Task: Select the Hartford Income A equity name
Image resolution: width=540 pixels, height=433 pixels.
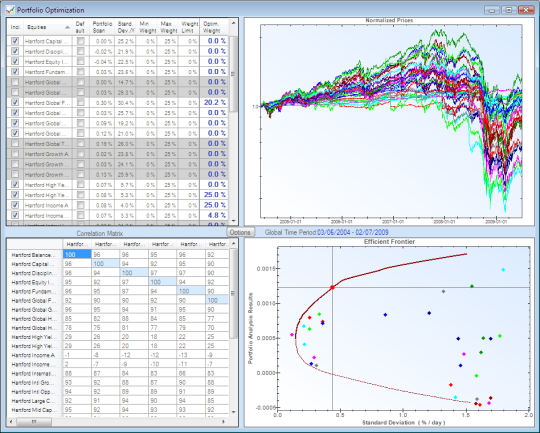Action: [47, 205]
